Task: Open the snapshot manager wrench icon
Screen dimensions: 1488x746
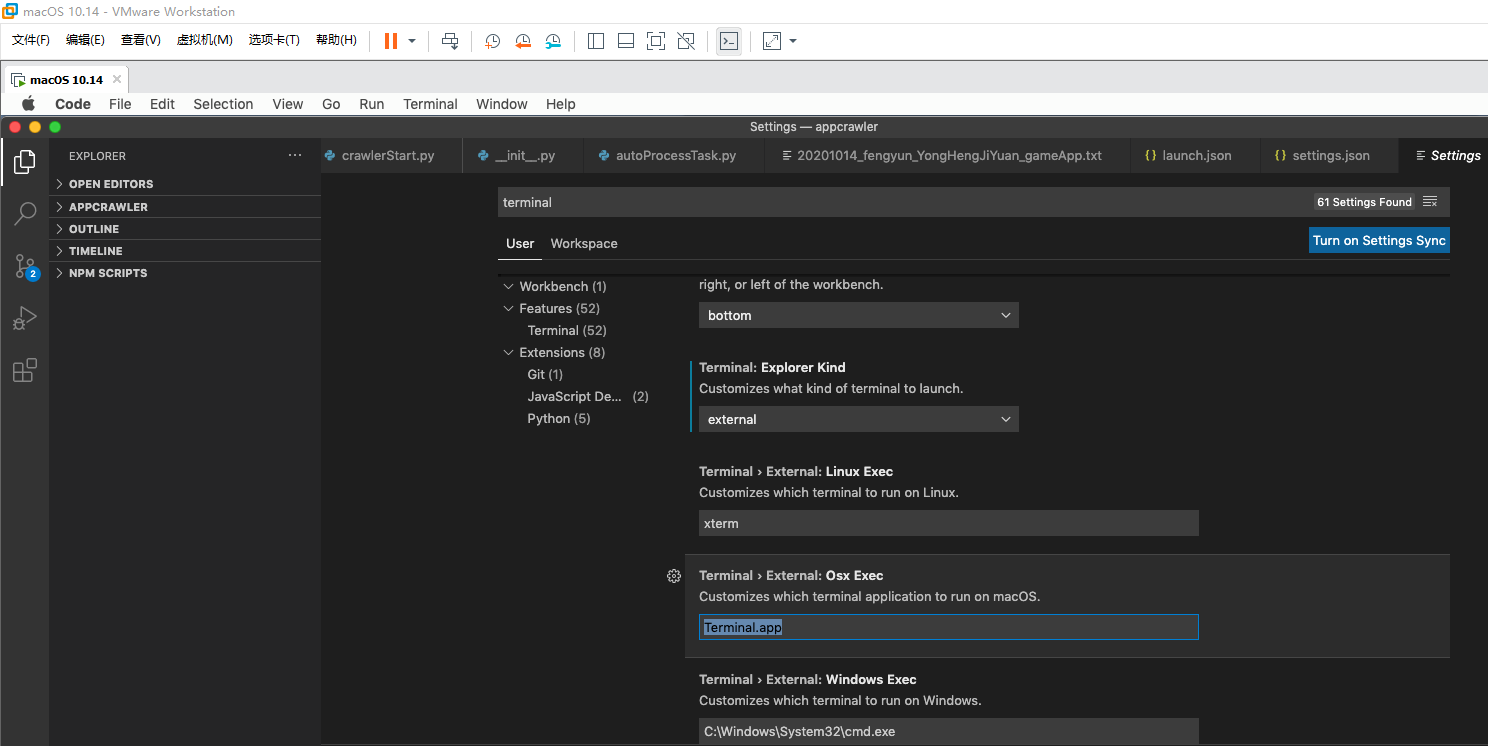Action: [x=553, y=41]
